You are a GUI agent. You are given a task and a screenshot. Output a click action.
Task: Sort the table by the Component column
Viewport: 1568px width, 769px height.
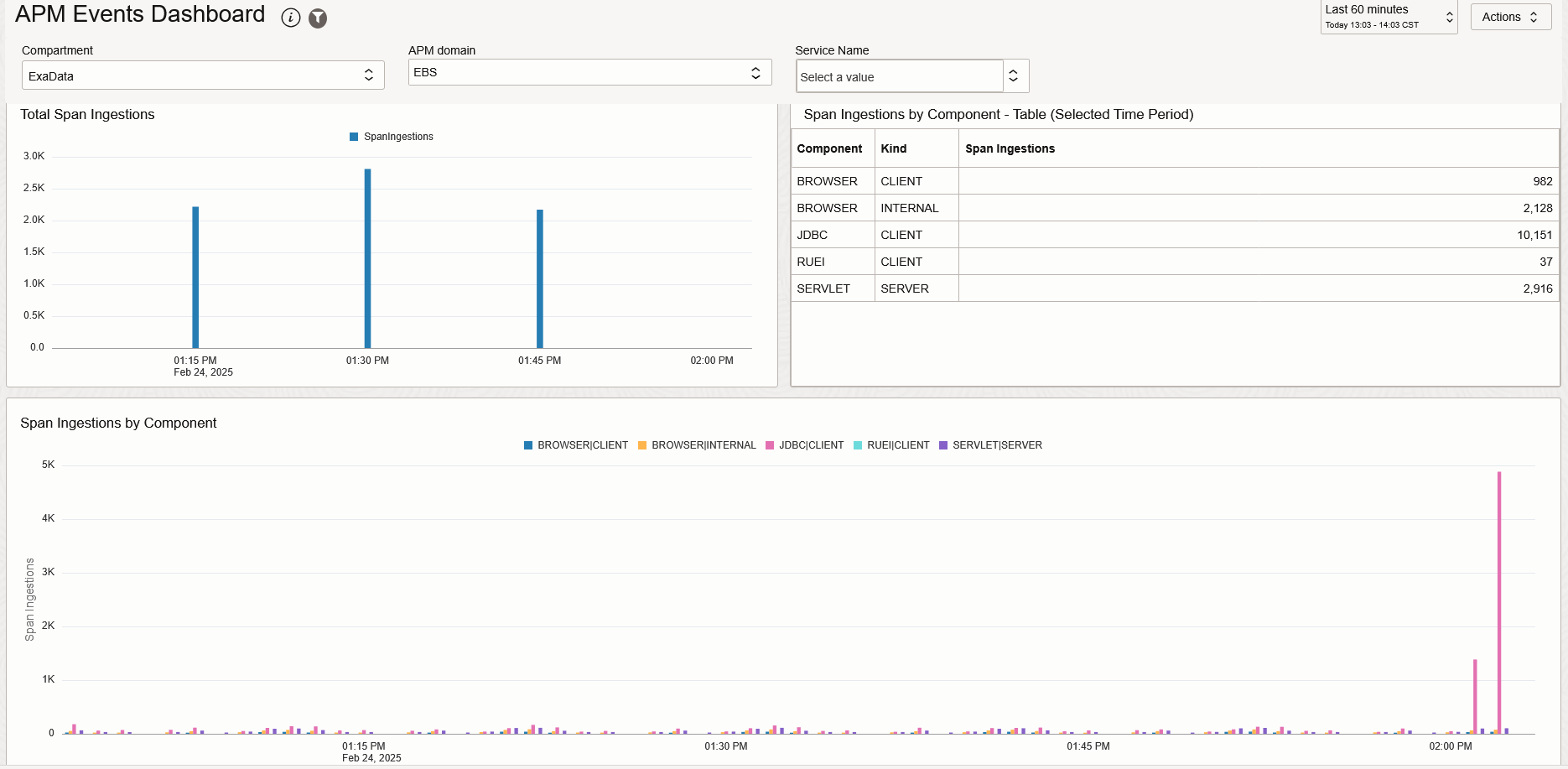(x=830, y=148)
